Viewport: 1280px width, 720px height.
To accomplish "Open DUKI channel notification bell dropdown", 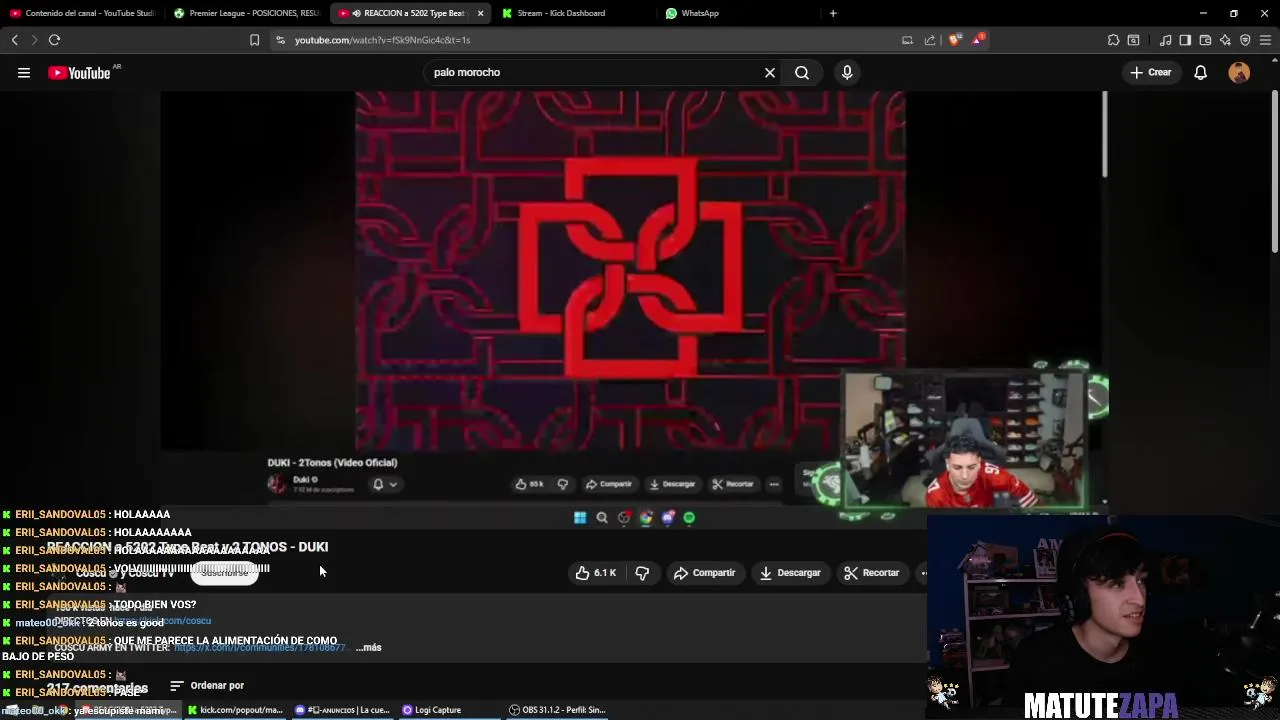I will coord(385,484).
